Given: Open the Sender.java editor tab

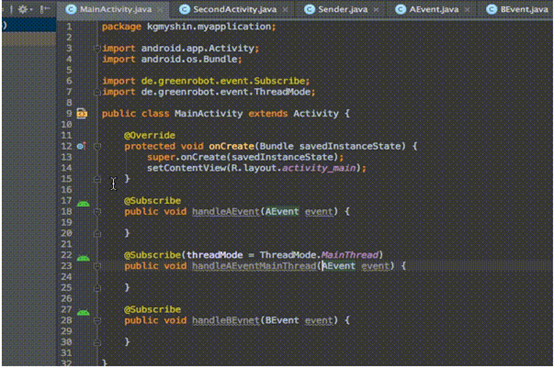Looking at the screenshot, I should (x=342, y=10).
